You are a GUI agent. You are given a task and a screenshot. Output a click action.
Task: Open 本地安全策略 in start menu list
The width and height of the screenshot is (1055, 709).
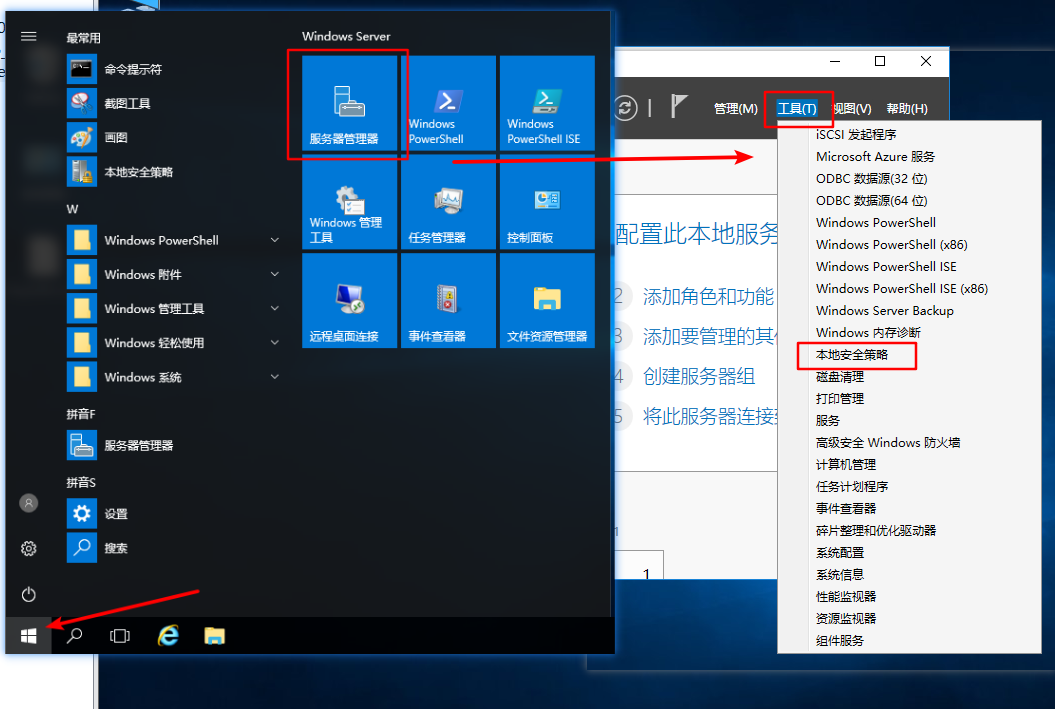tap(174, 172)
